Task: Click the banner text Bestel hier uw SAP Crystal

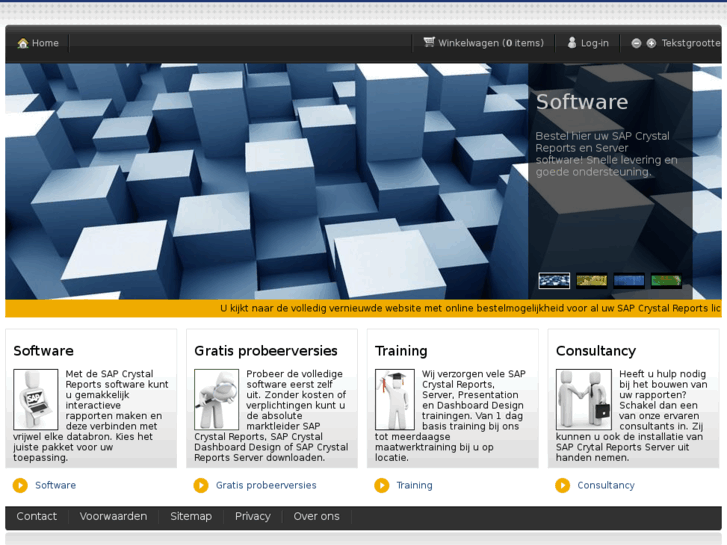Action: 602,136
